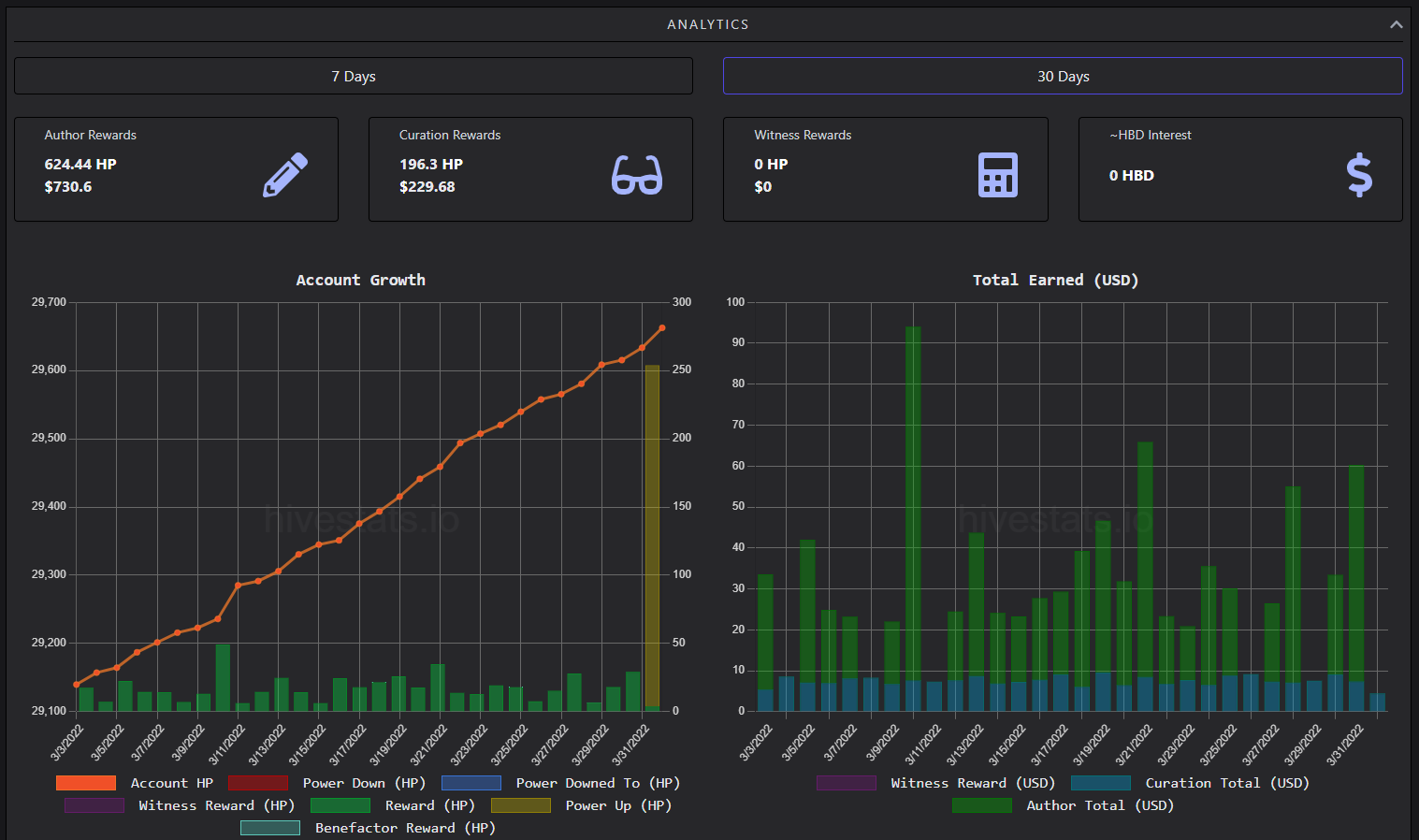Select the 30 Days tab
Image resolution: width=1419 pixels, height=840 pixels.
tap(1063, 76)
